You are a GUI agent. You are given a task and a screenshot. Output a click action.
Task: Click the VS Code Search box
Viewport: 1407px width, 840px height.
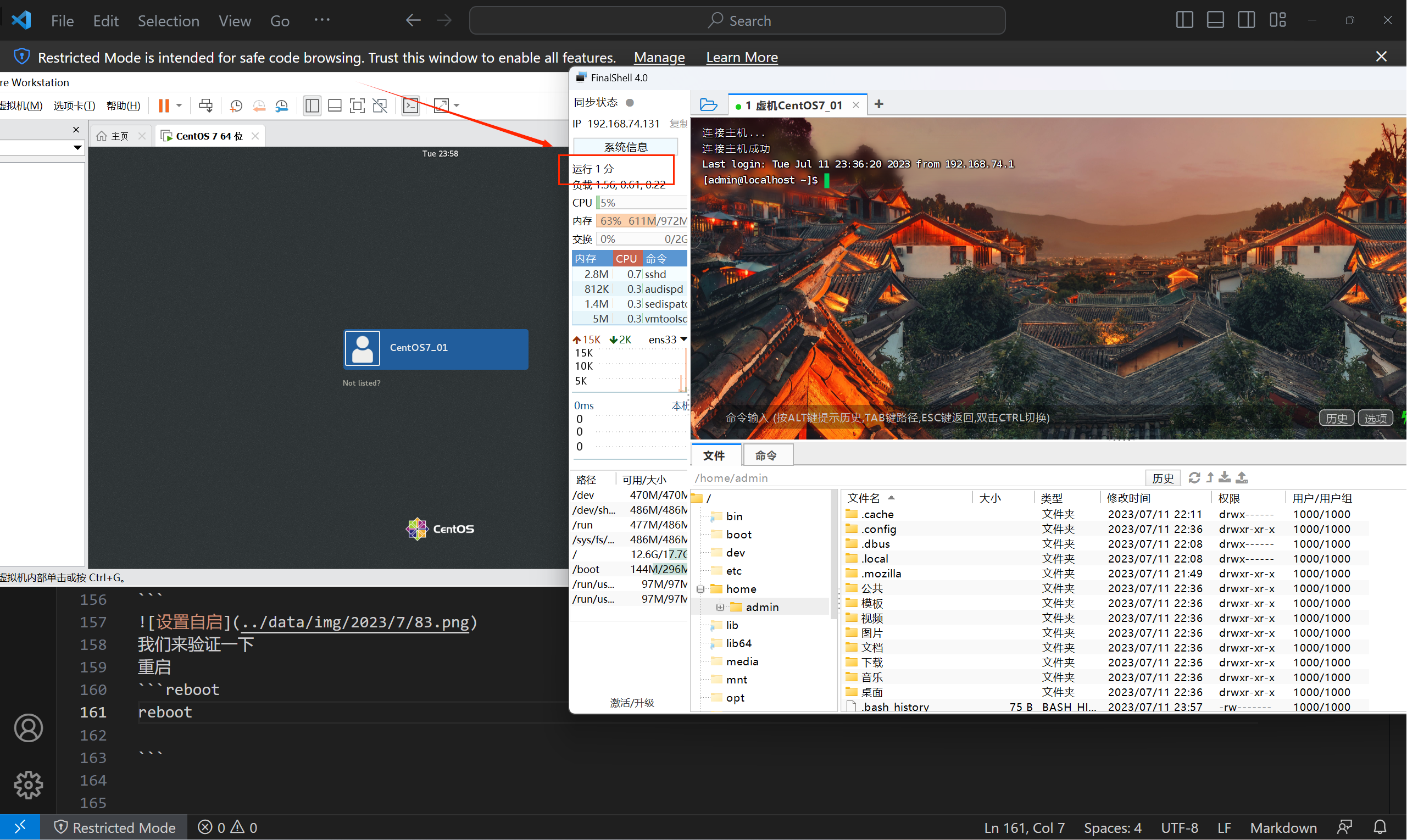pos(737,20)
